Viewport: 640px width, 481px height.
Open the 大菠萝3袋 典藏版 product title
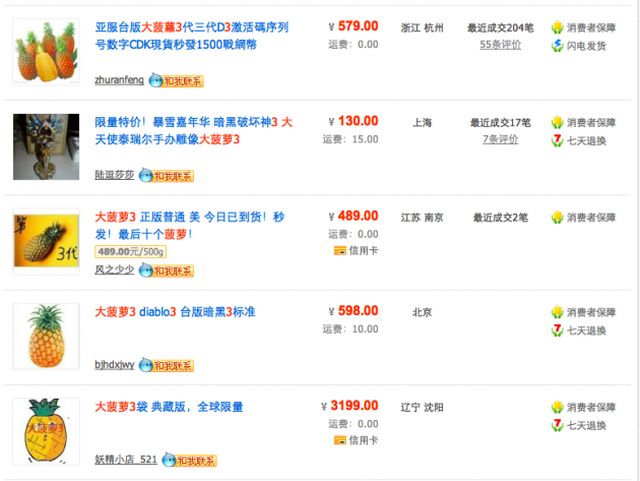click(169, 407)
